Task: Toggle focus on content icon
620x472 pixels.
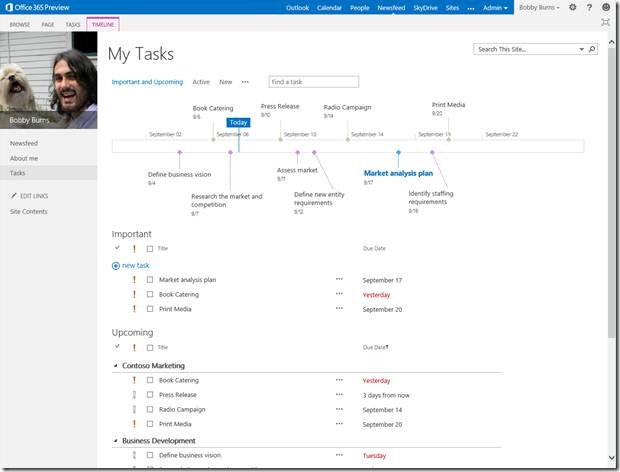Action: coord(606,22)
